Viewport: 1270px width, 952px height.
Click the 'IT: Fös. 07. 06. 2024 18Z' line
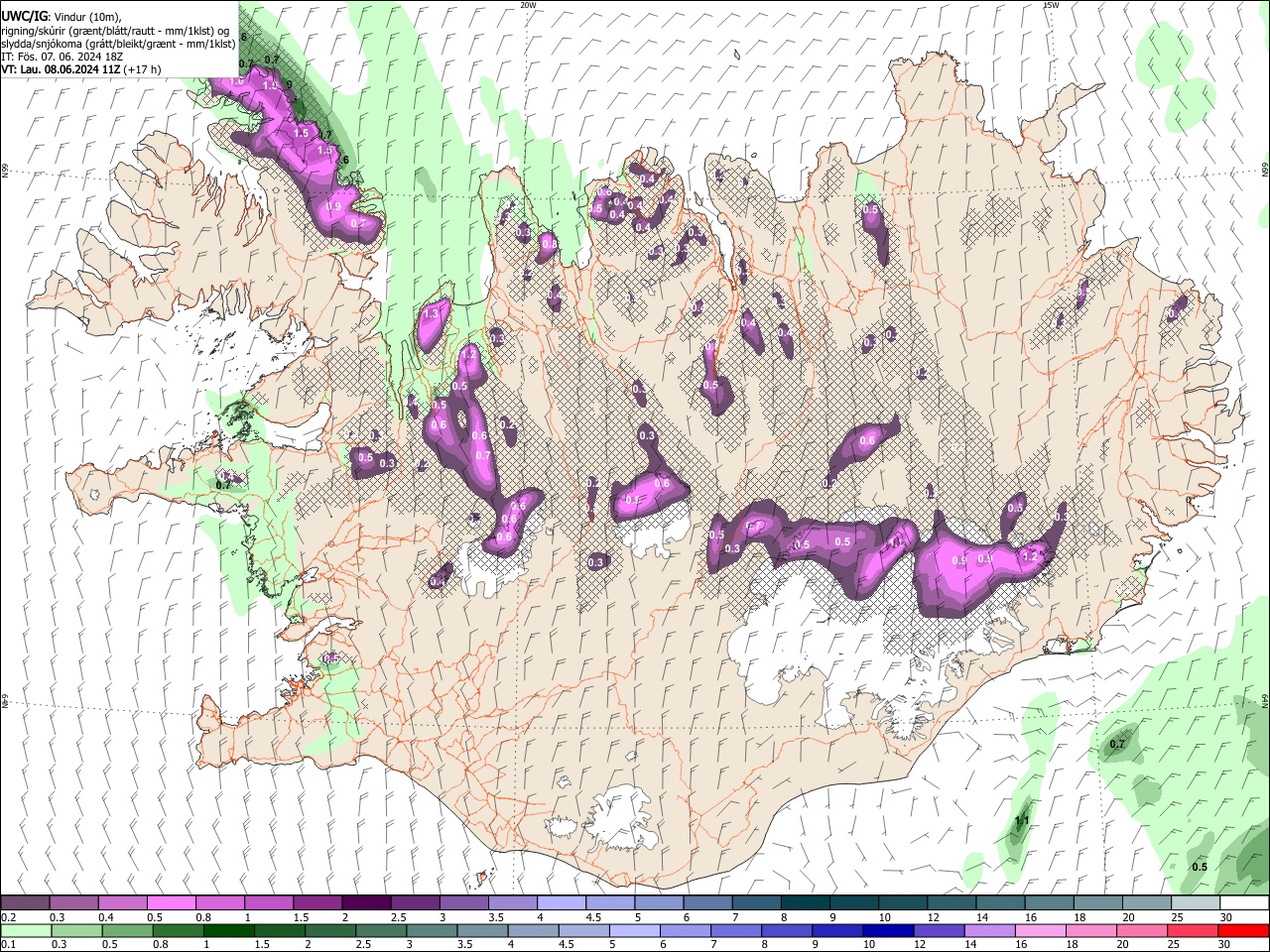tap(62, 57)
